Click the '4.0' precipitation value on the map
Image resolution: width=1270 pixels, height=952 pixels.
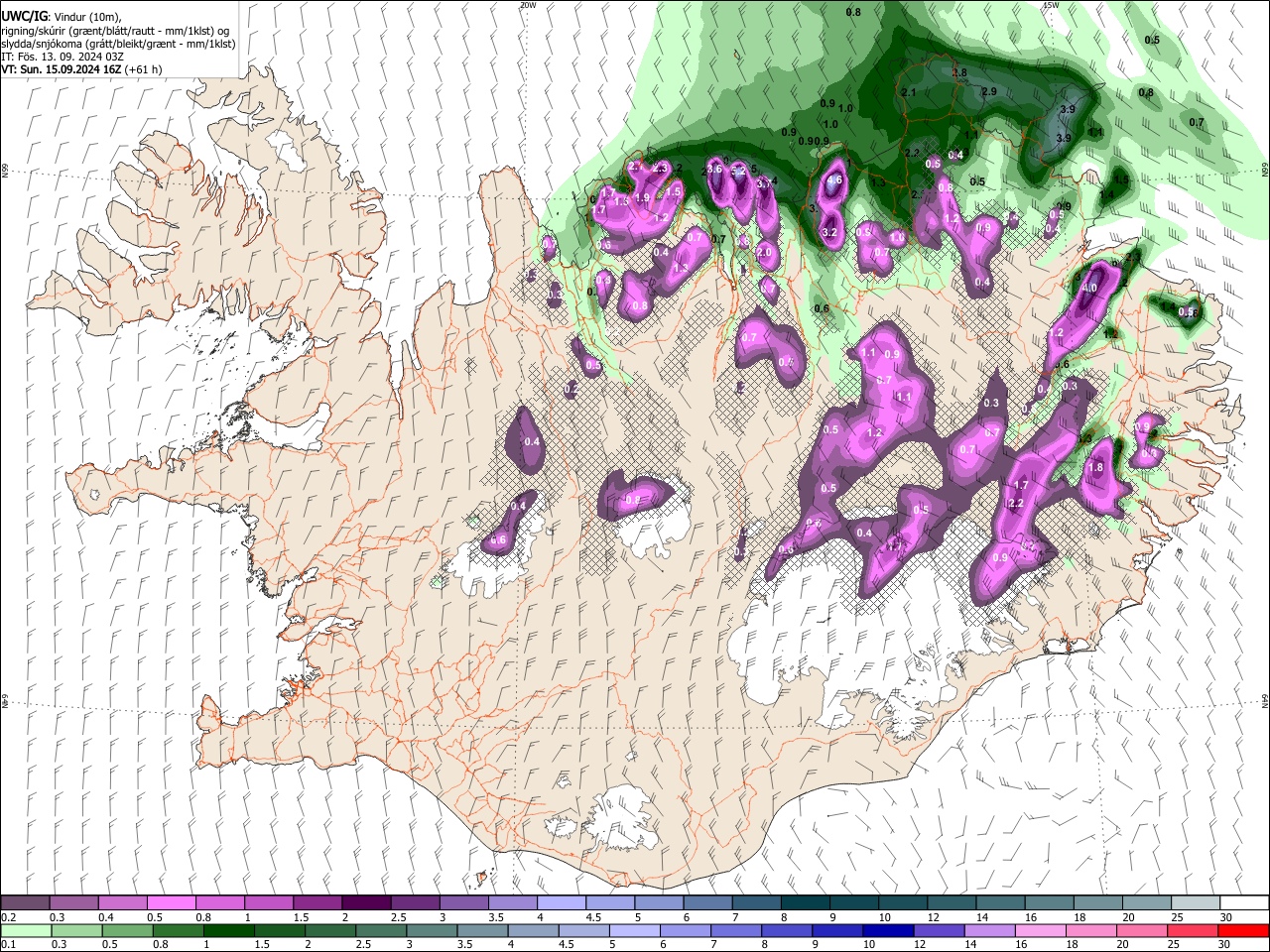(x=1088, y=289)
